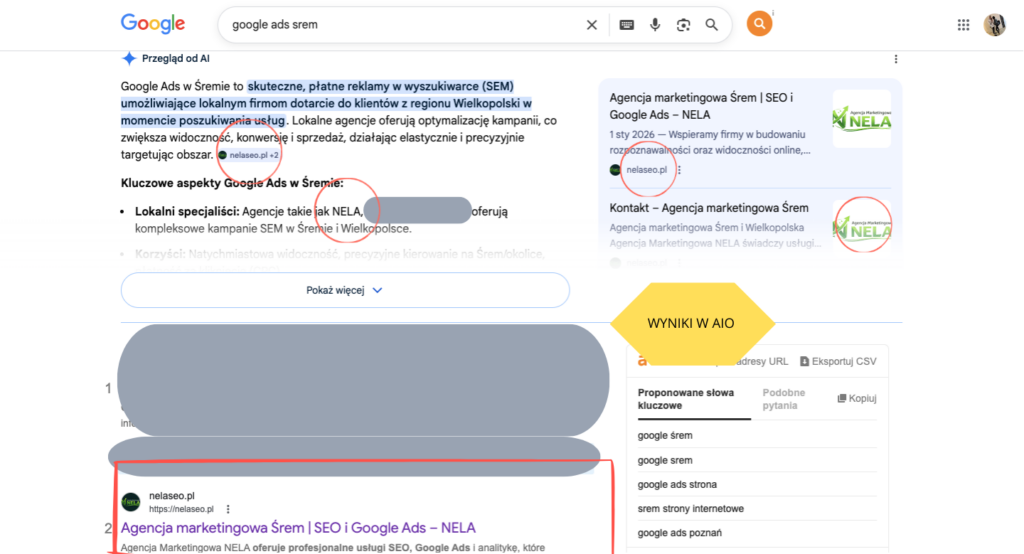Image resolution: width=1024 pixels, height=554 pixels.
Task: Select keyword 'google ads poznań'
Action: (680, 532)
